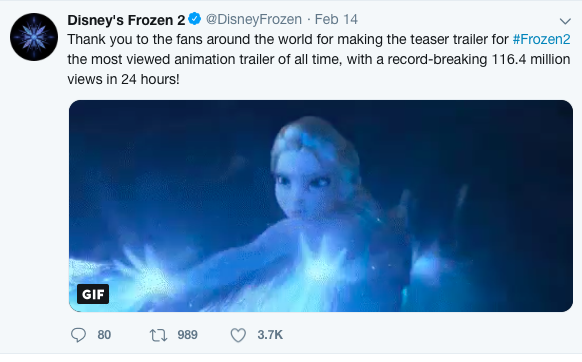
Task: Open the Feb 14 timestamp permalink
Action: click(336, 19)
